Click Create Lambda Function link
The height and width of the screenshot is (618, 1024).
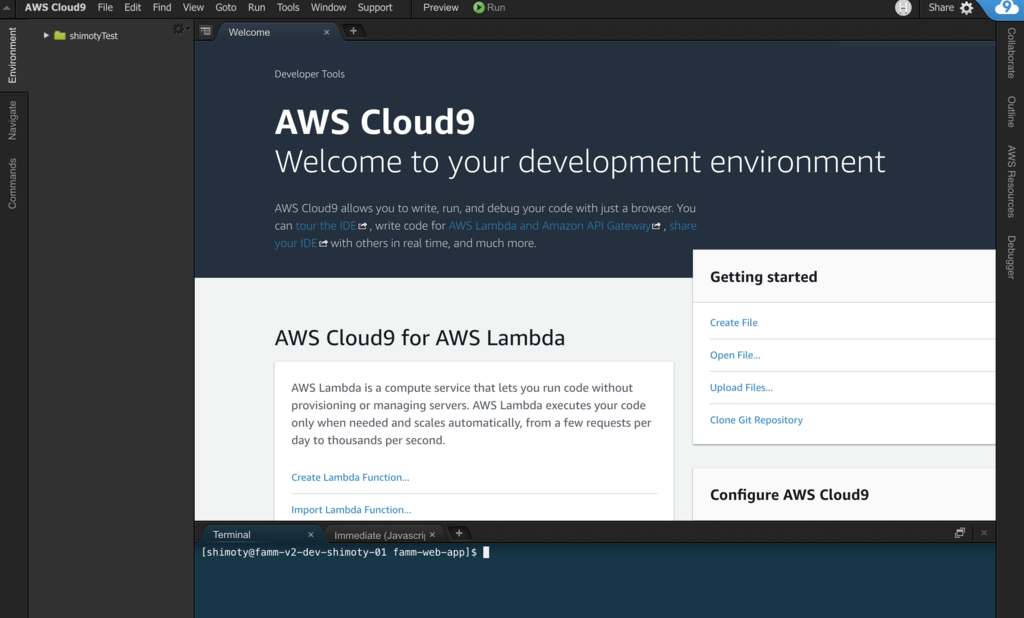[x=350, y=478]
